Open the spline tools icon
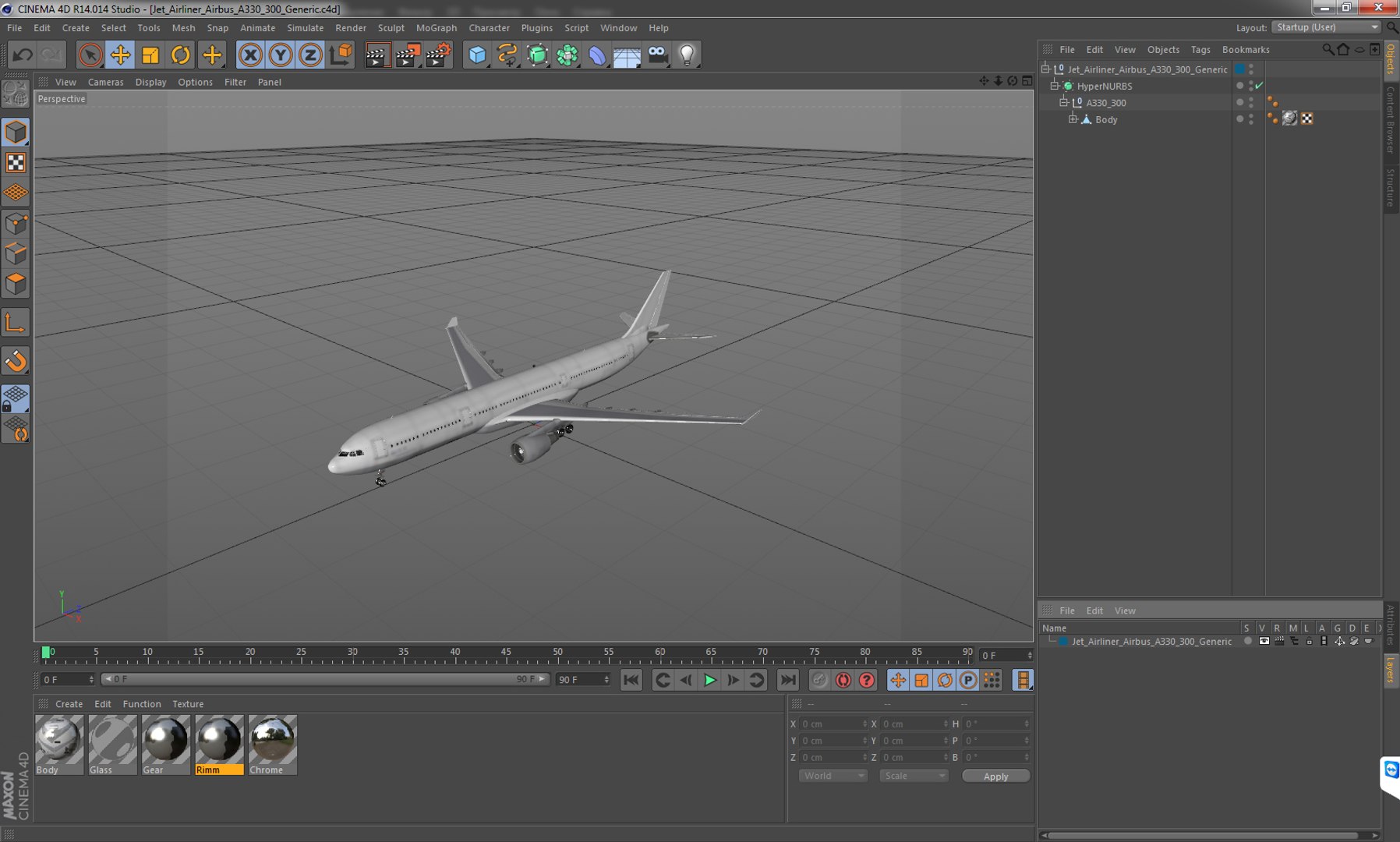The width and height of the screenshot is (1400, 842). click(x=507, y=55)
